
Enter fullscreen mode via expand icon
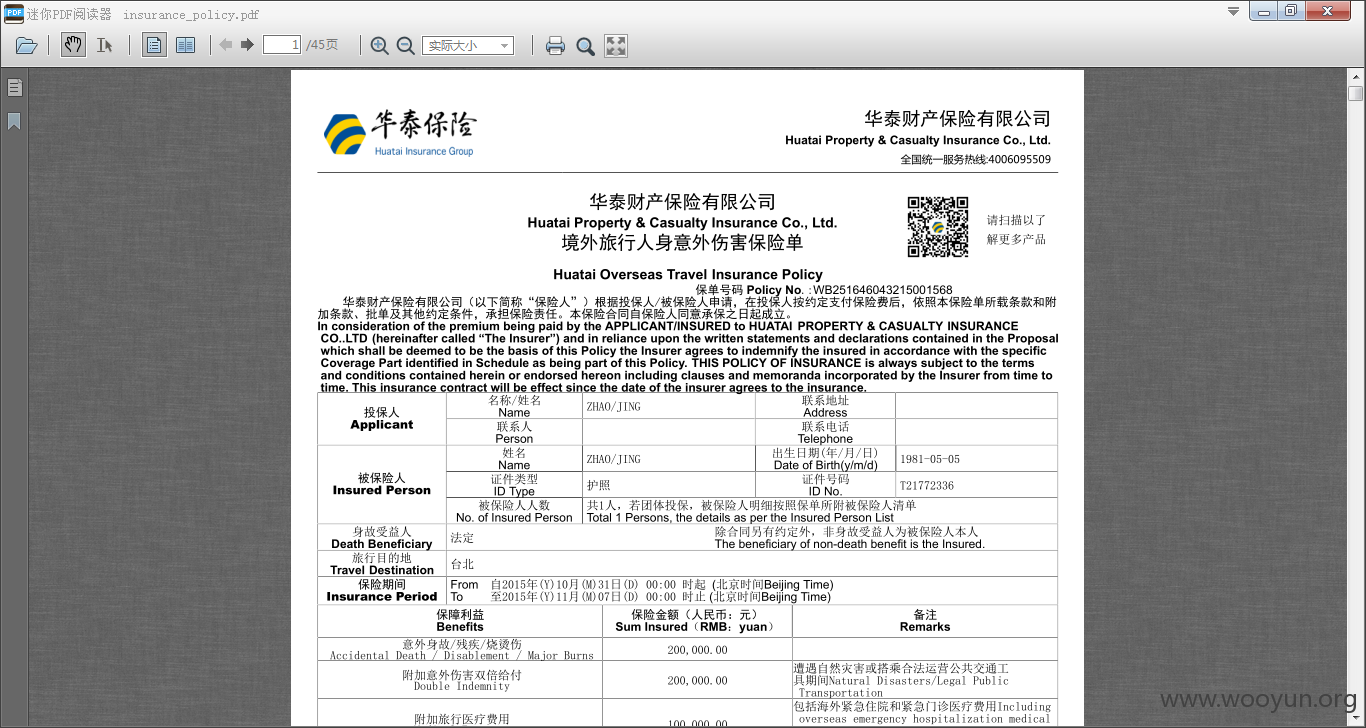coord(616,45)
